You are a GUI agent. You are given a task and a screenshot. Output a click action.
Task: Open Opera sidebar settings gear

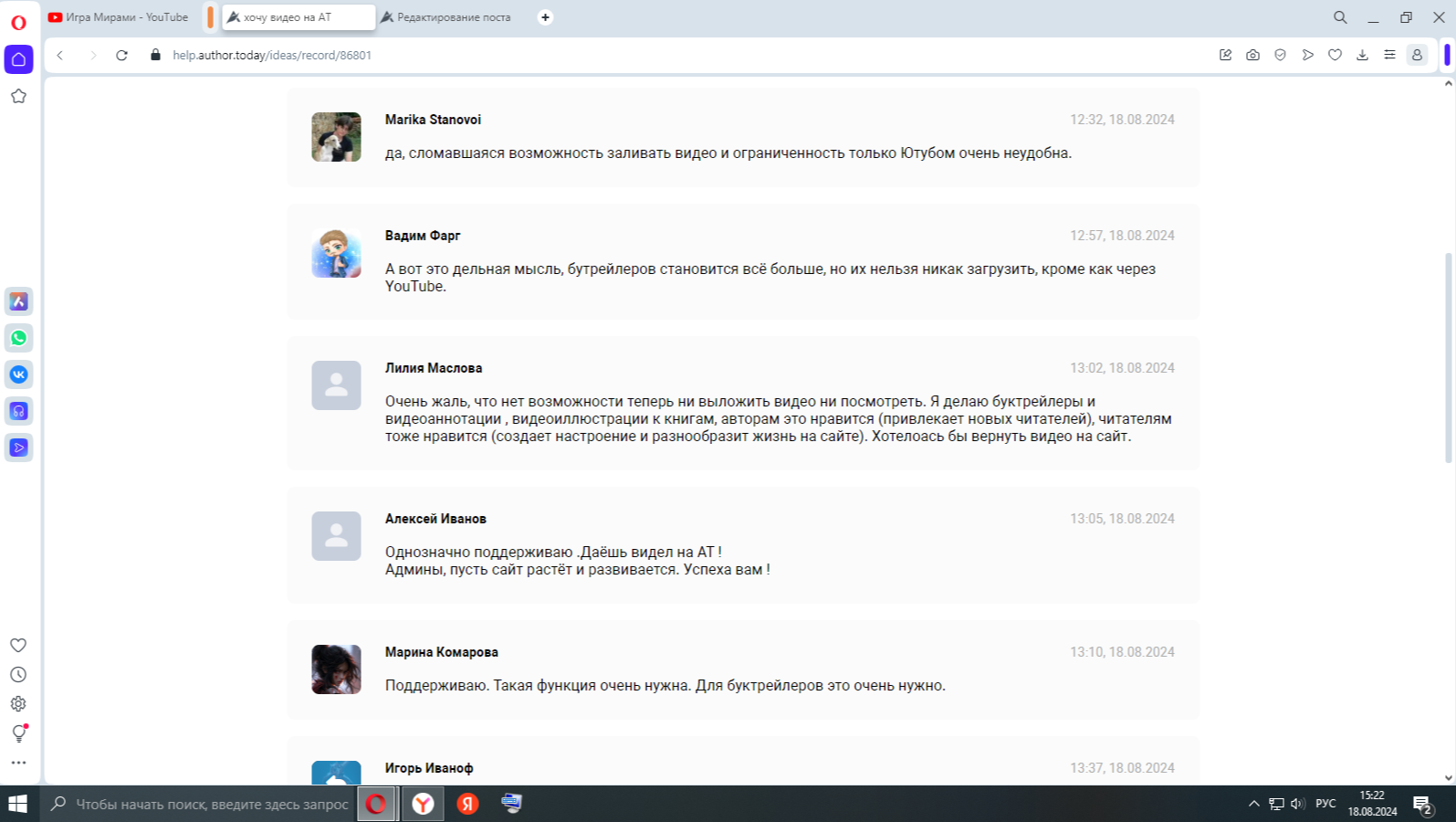[x=18, y=704]
